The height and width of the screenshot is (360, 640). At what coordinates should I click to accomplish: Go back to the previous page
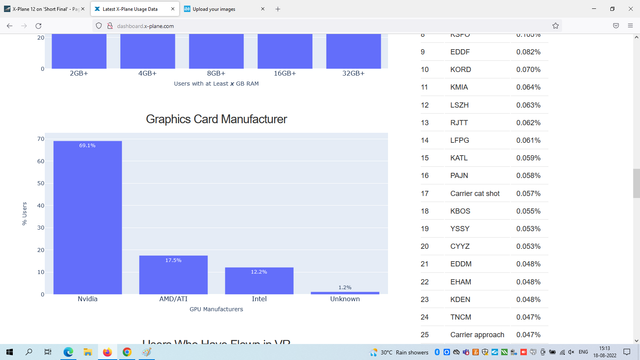pos(9,26)
